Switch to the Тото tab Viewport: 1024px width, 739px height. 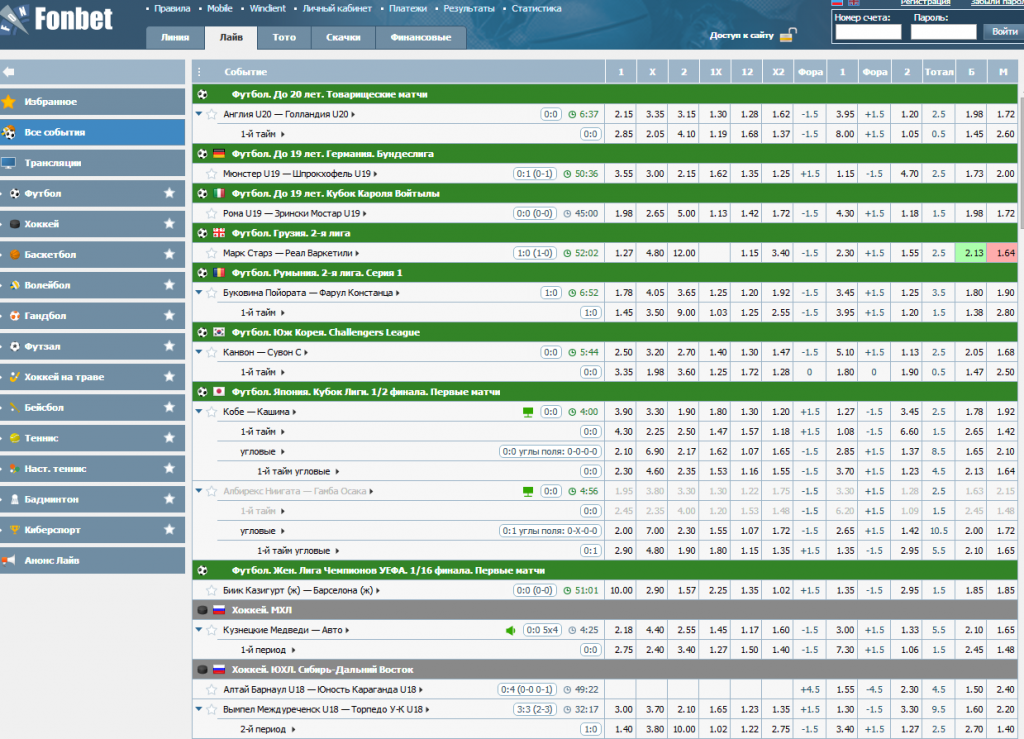pos(284,38)
